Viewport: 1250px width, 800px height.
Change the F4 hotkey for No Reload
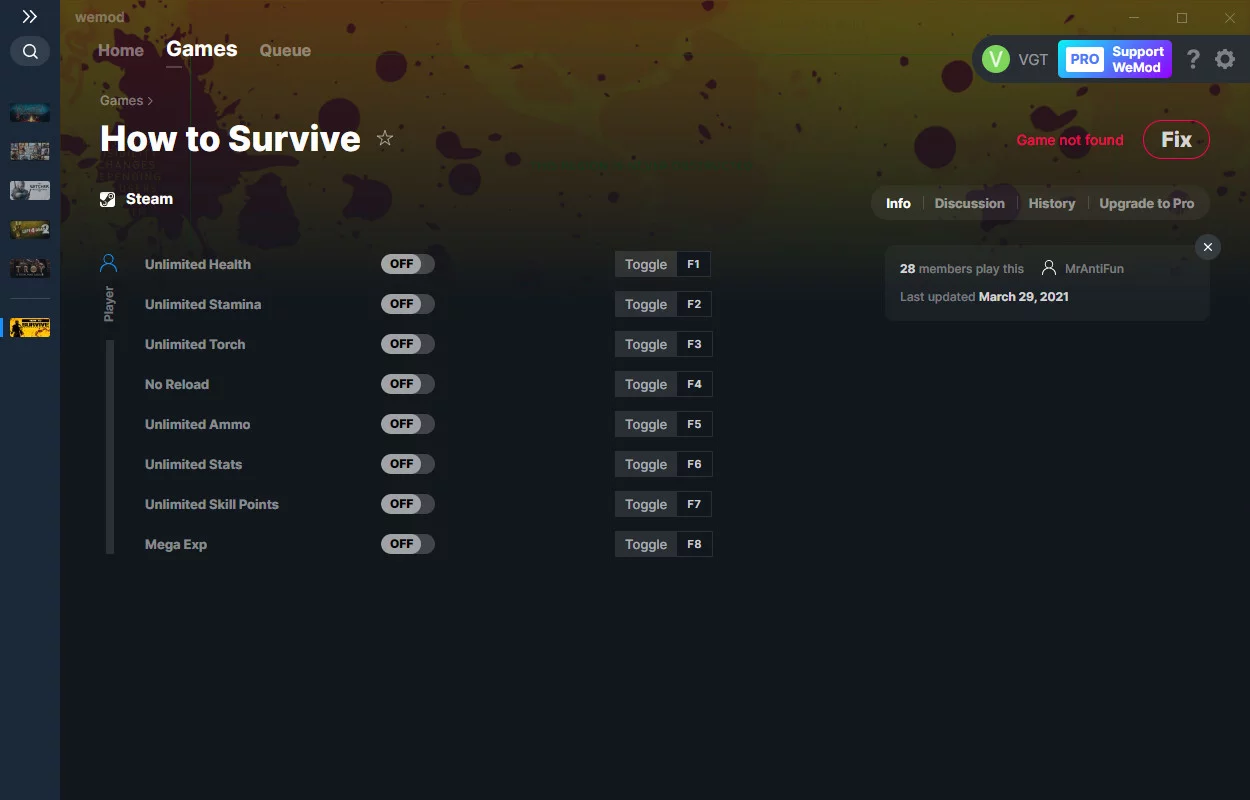[694, 384]
